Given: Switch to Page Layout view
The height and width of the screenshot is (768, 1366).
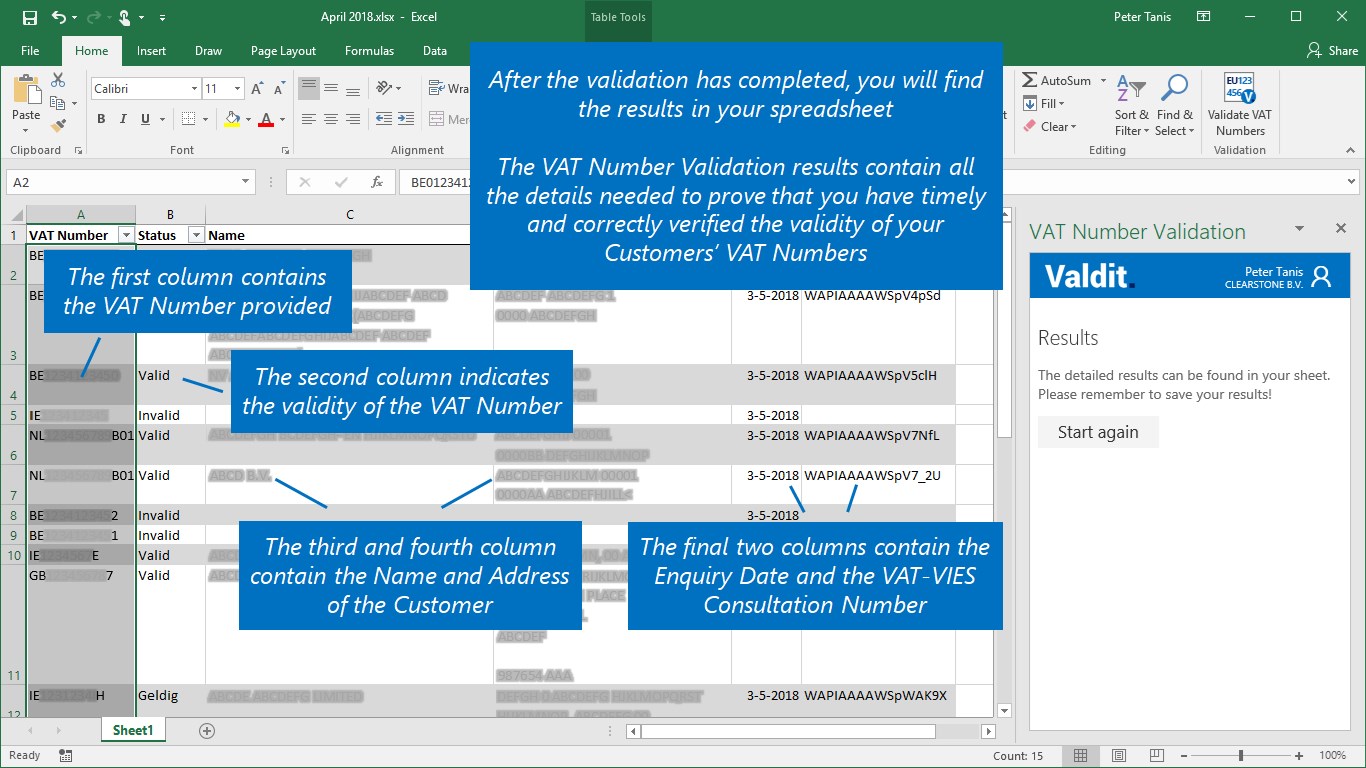Looking at the screenshot, I should pos(1119,756).
